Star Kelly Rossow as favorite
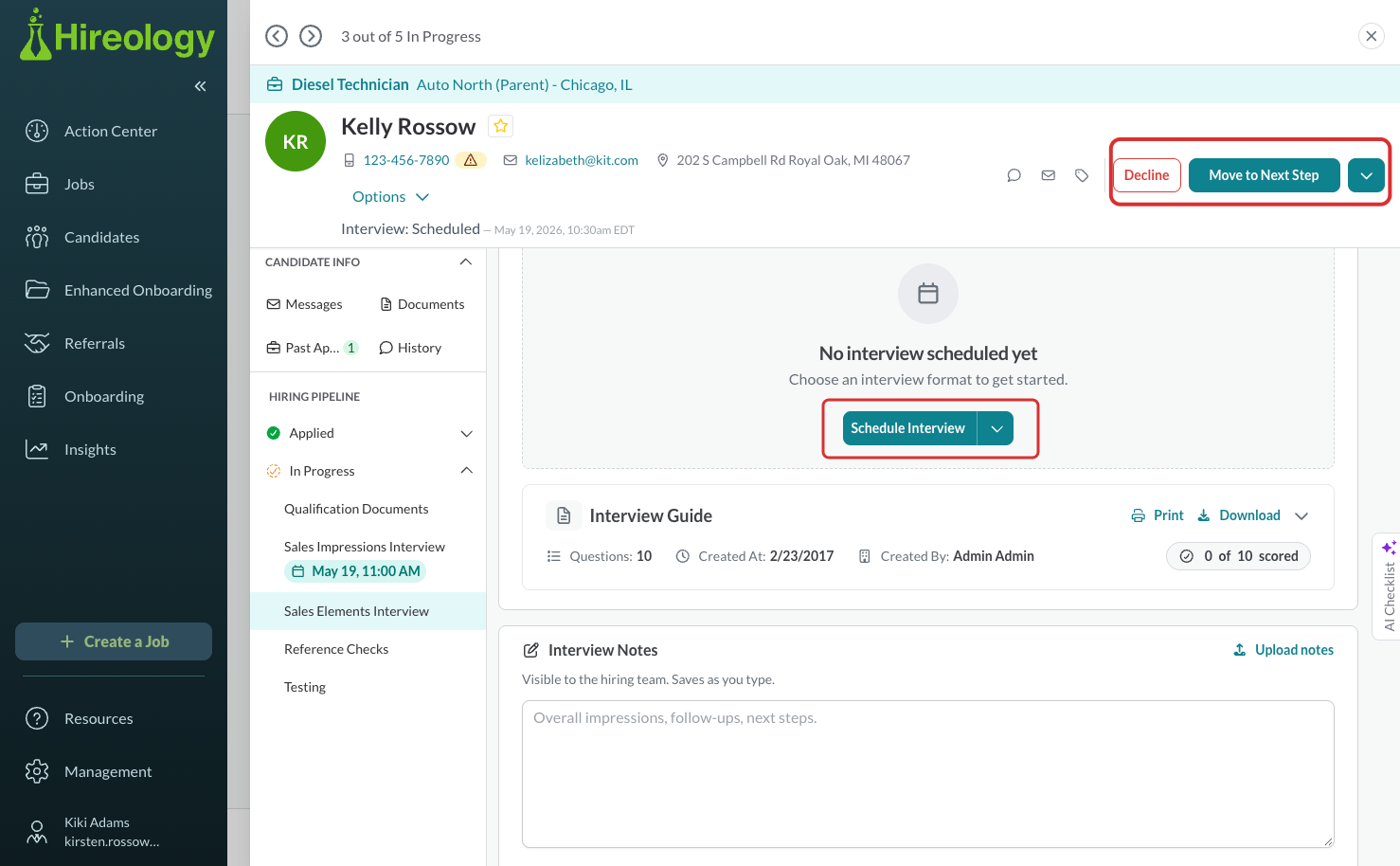The height and width of the screenshot is (866, 1400). [x=501, y=126]
